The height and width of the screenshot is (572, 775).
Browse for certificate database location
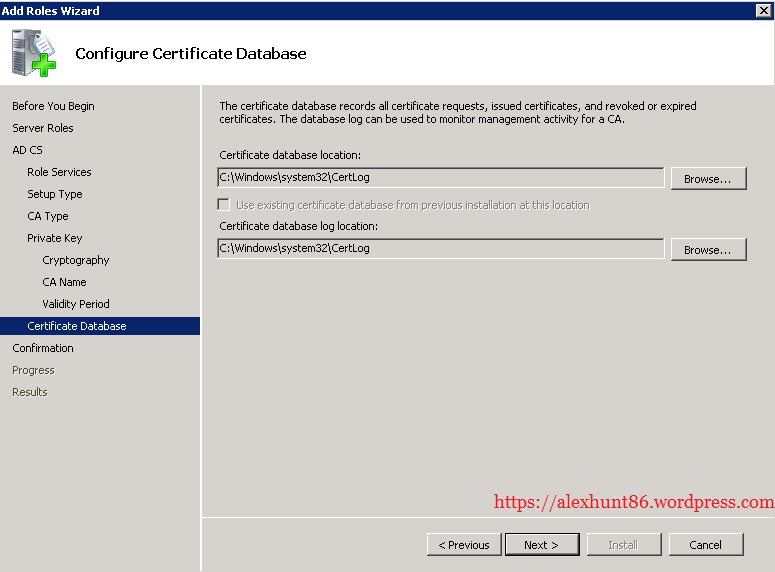click(x=708, y=178)
